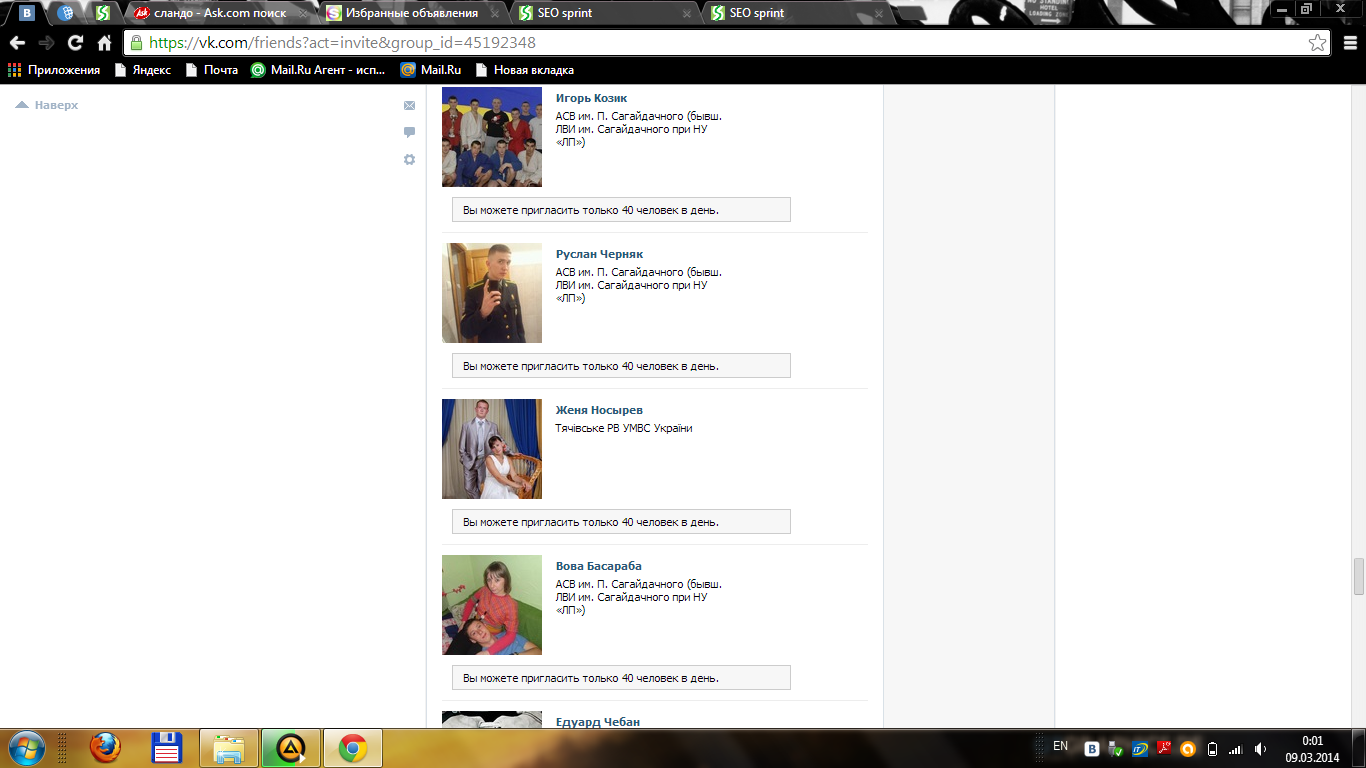Click Руслан Черняк photo thumbnail

(x=492, y=293)
